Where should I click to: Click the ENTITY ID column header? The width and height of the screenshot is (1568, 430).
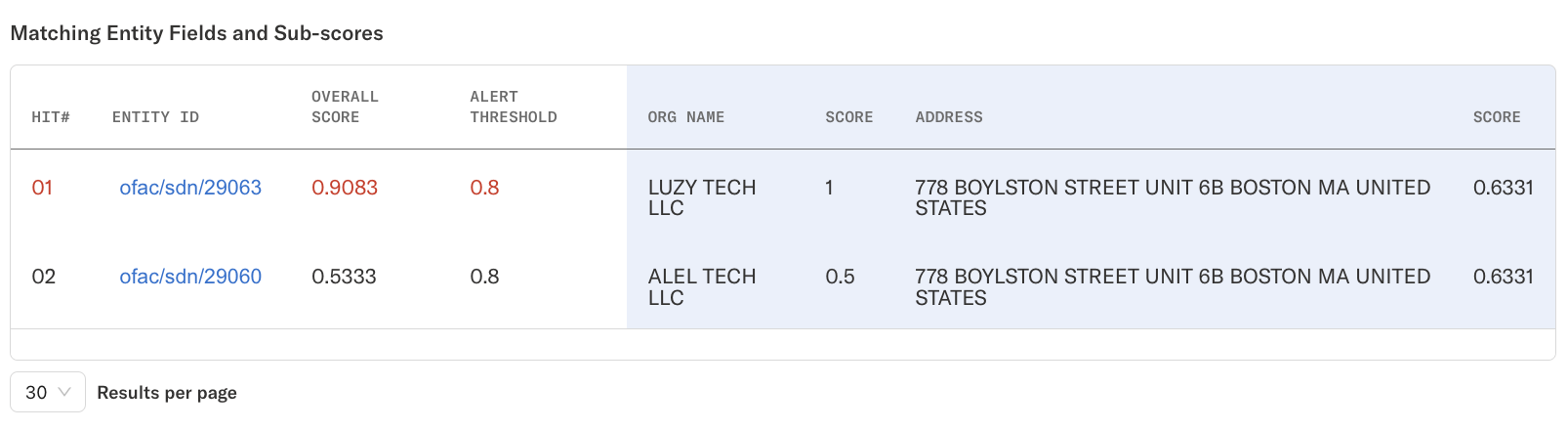point(155,117)
